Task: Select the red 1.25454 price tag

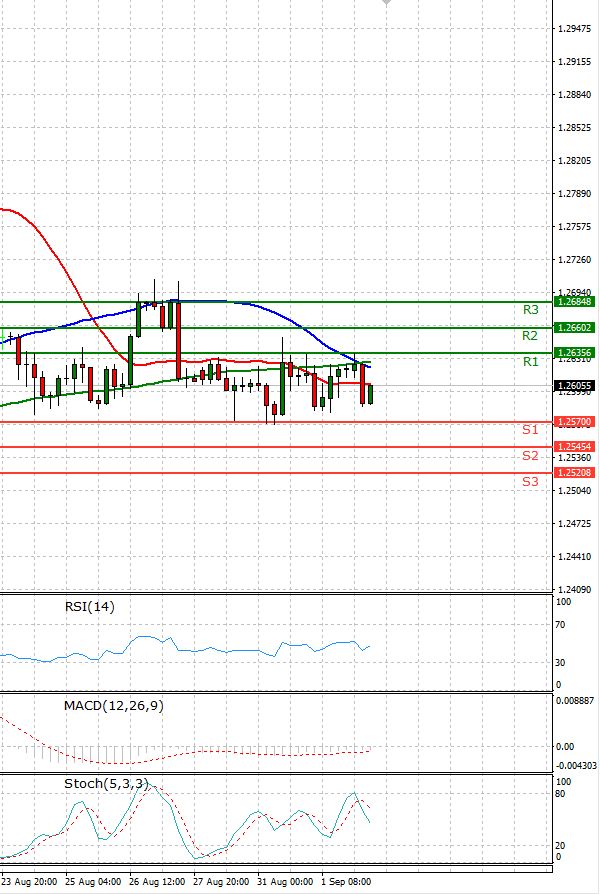Action: [x=574, y=446]
